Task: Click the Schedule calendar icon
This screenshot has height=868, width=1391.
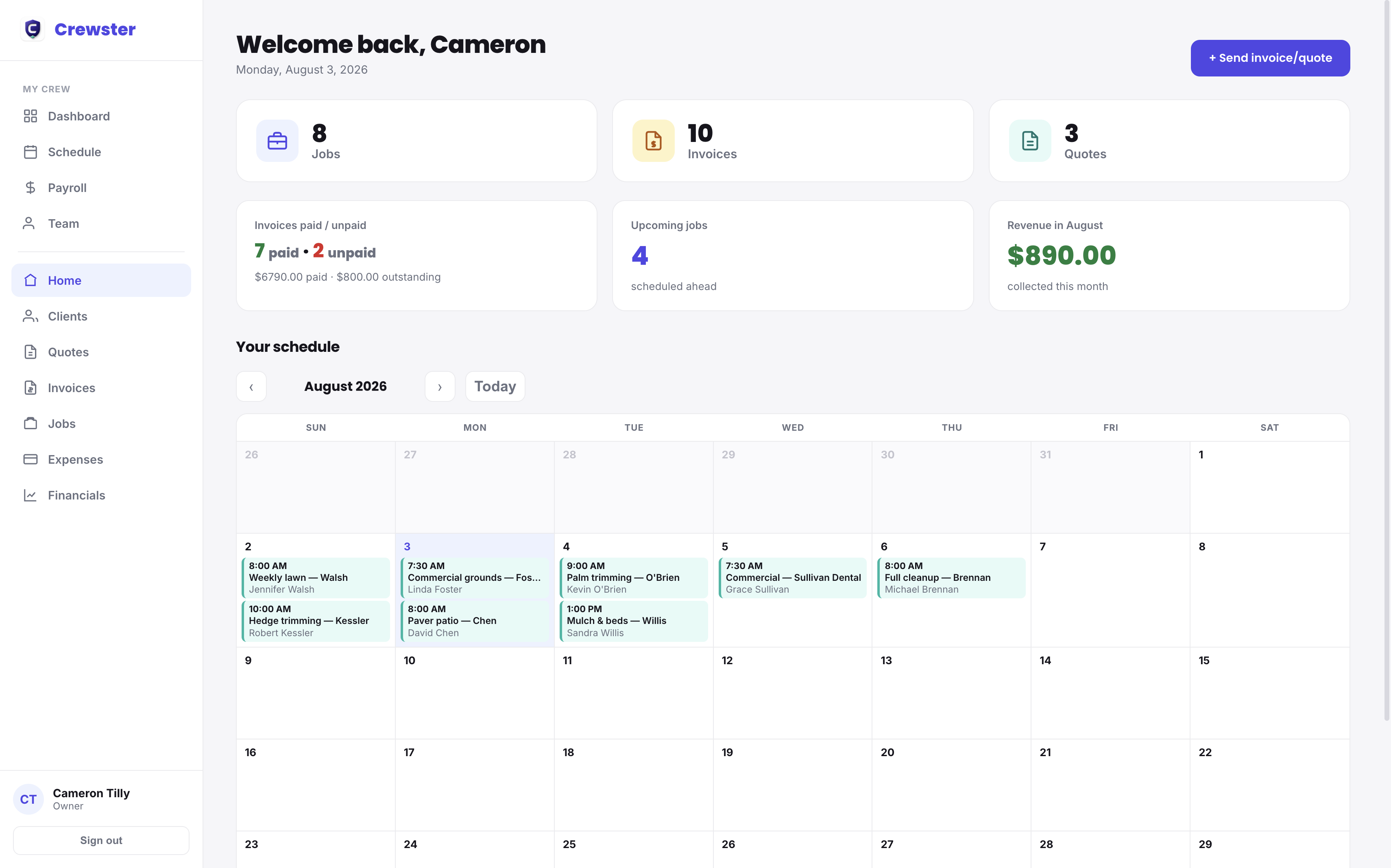Action: click(31, 152)
